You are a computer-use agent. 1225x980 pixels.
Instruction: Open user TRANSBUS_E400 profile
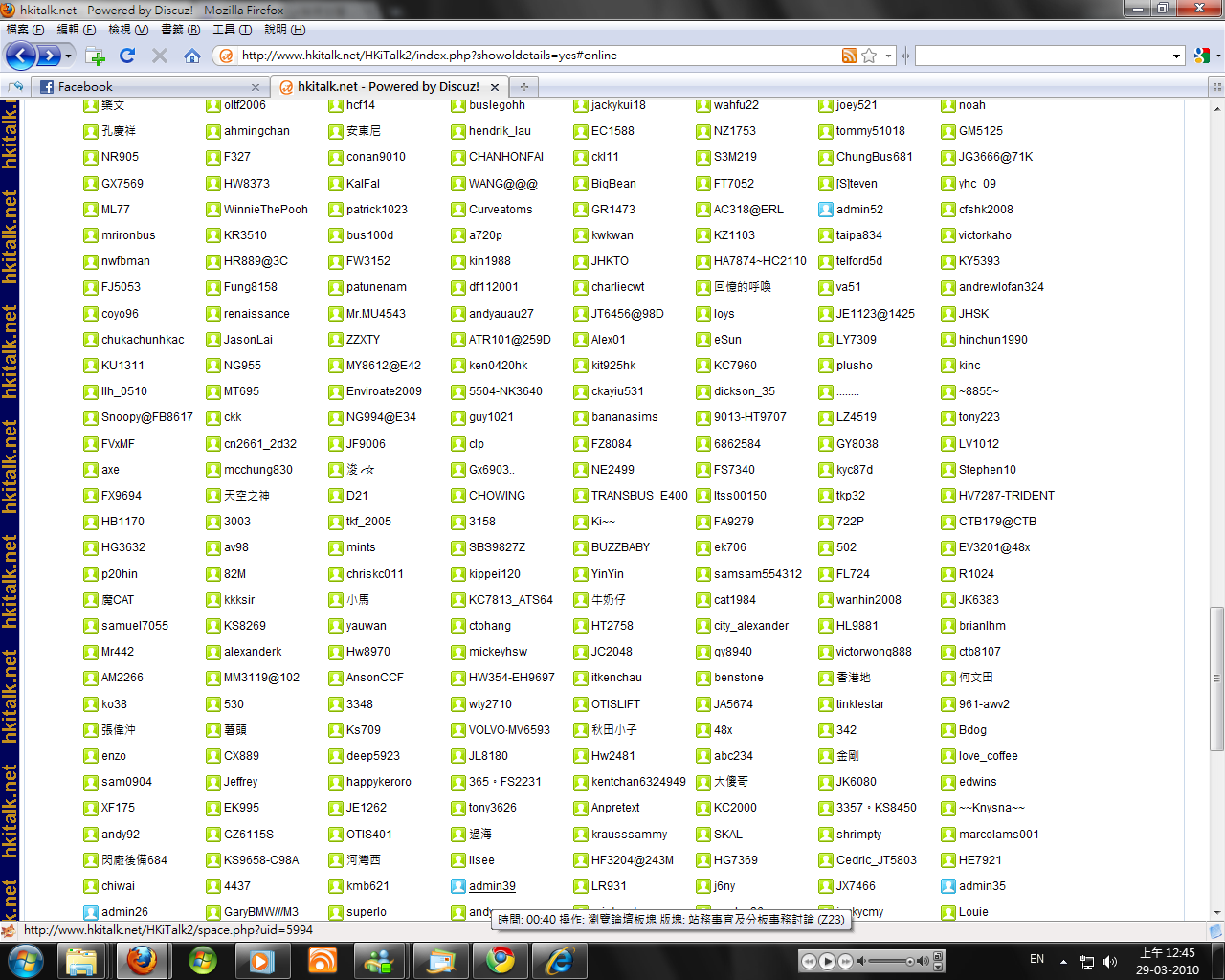point(639,496)
